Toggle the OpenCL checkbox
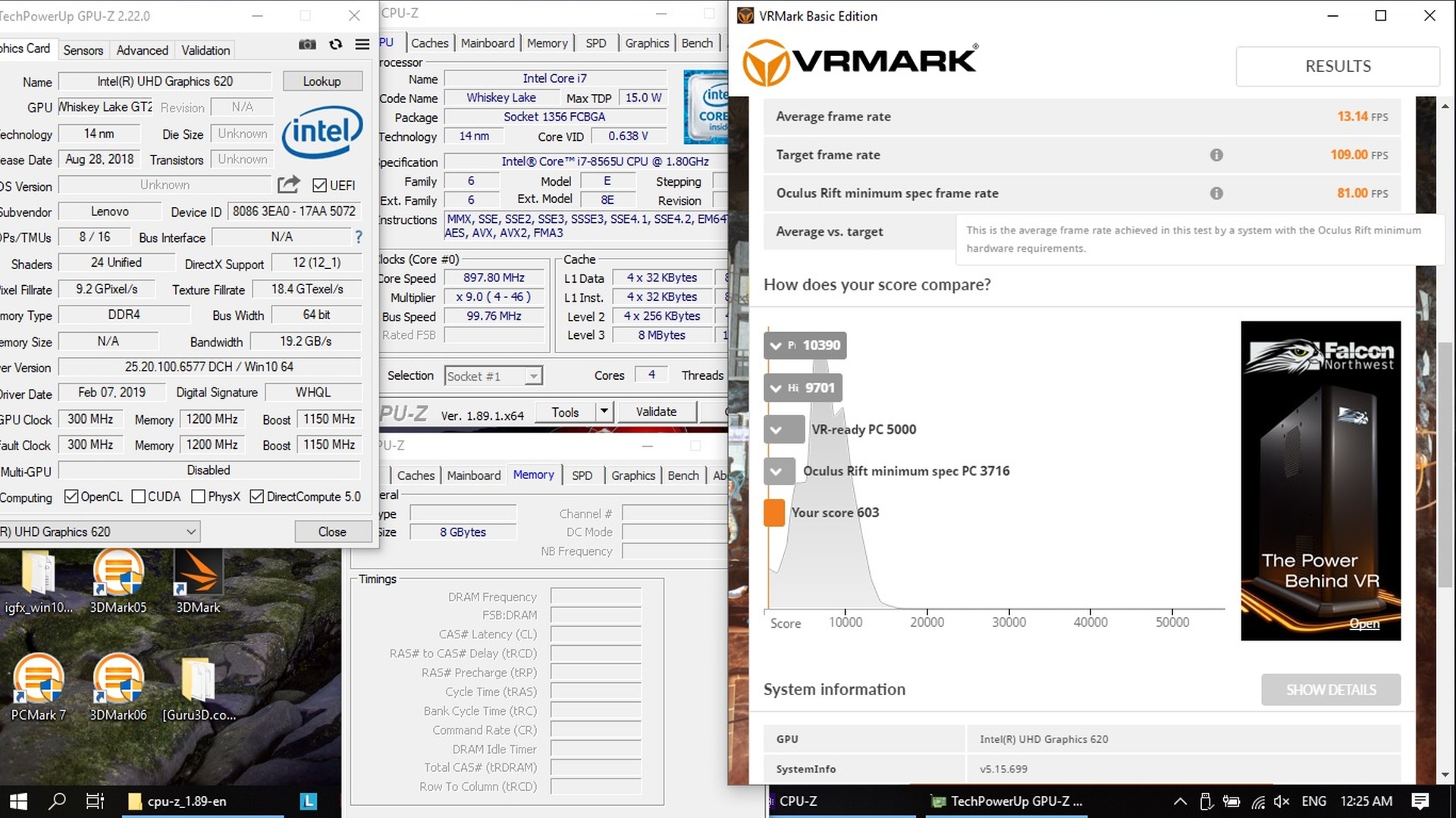 (x=71, y=497)
